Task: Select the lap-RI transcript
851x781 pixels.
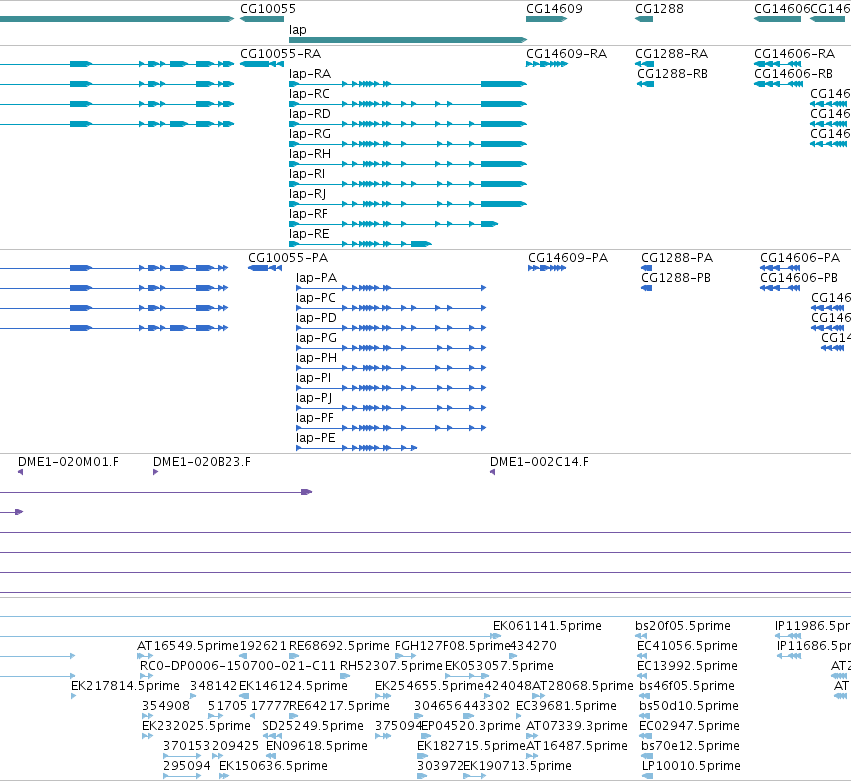Action: pyautogui.click(x=408, y=184)
